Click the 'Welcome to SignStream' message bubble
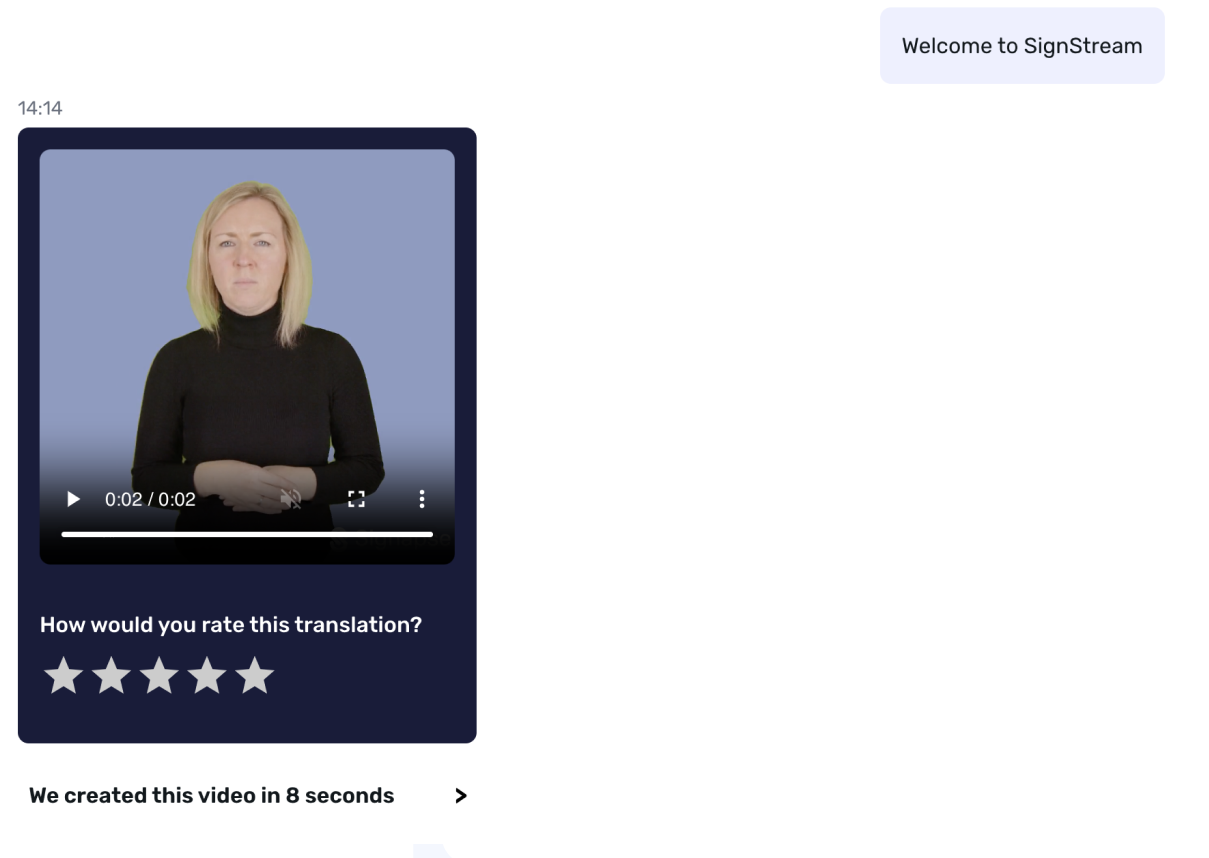This screenshot has height=858, width=1209. (x=1022, y=46)
